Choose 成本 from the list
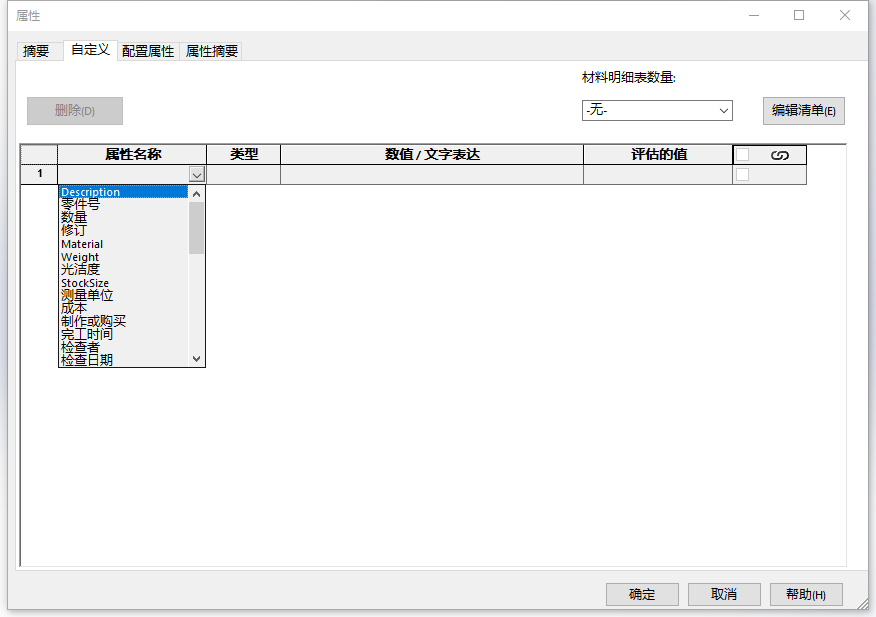The height and width of the screenshot is (617, 876). point(123,308)
